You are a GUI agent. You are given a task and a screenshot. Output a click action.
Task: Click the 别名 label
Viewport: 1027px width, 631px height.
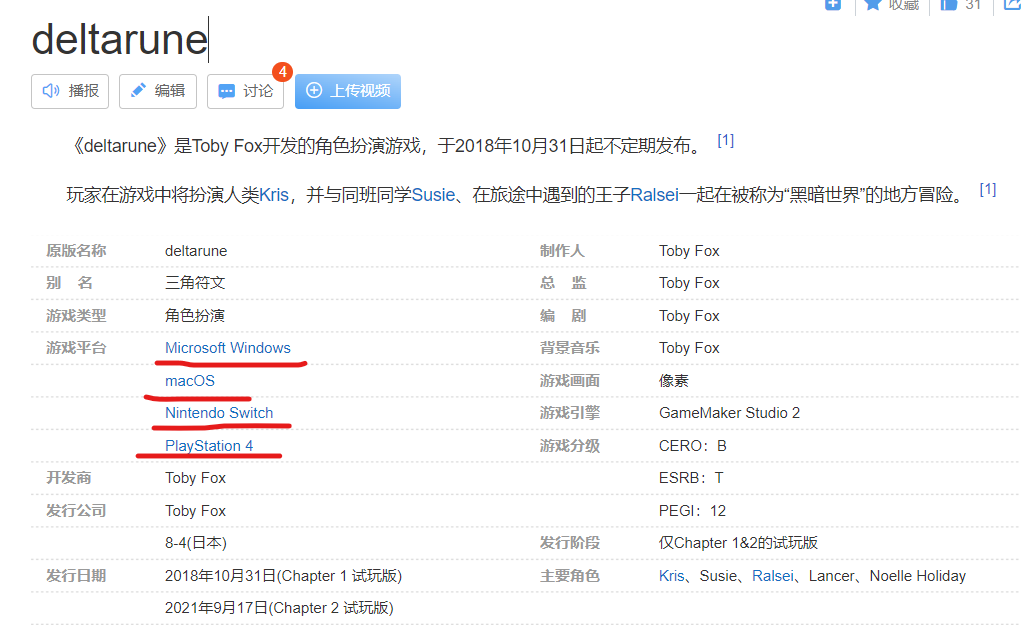[x=69, y=283]
